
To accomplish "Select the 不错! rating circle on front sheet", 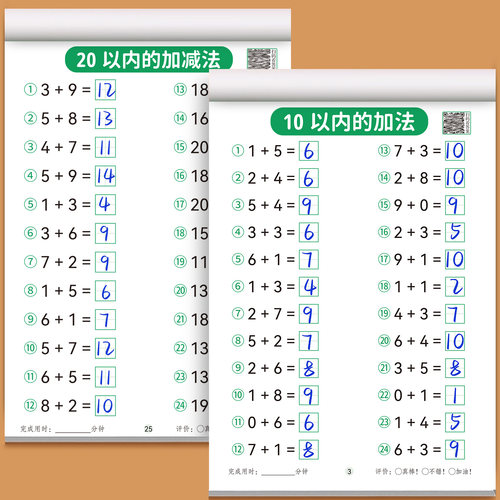I will point(425,471).
